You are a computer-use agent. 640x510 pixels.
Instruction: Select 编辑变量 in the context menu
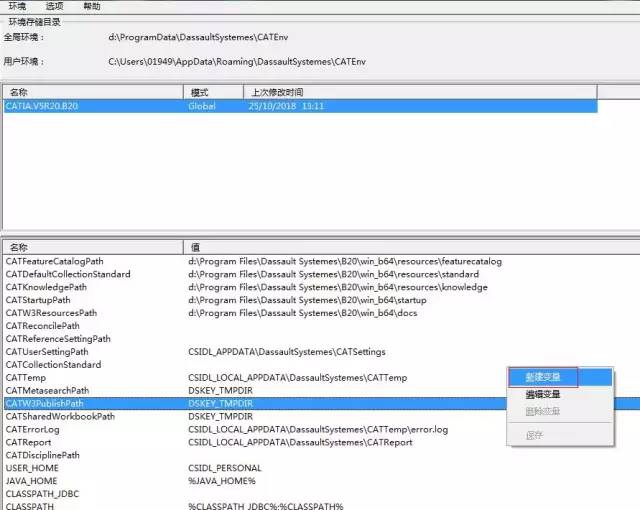coord(543,394)
